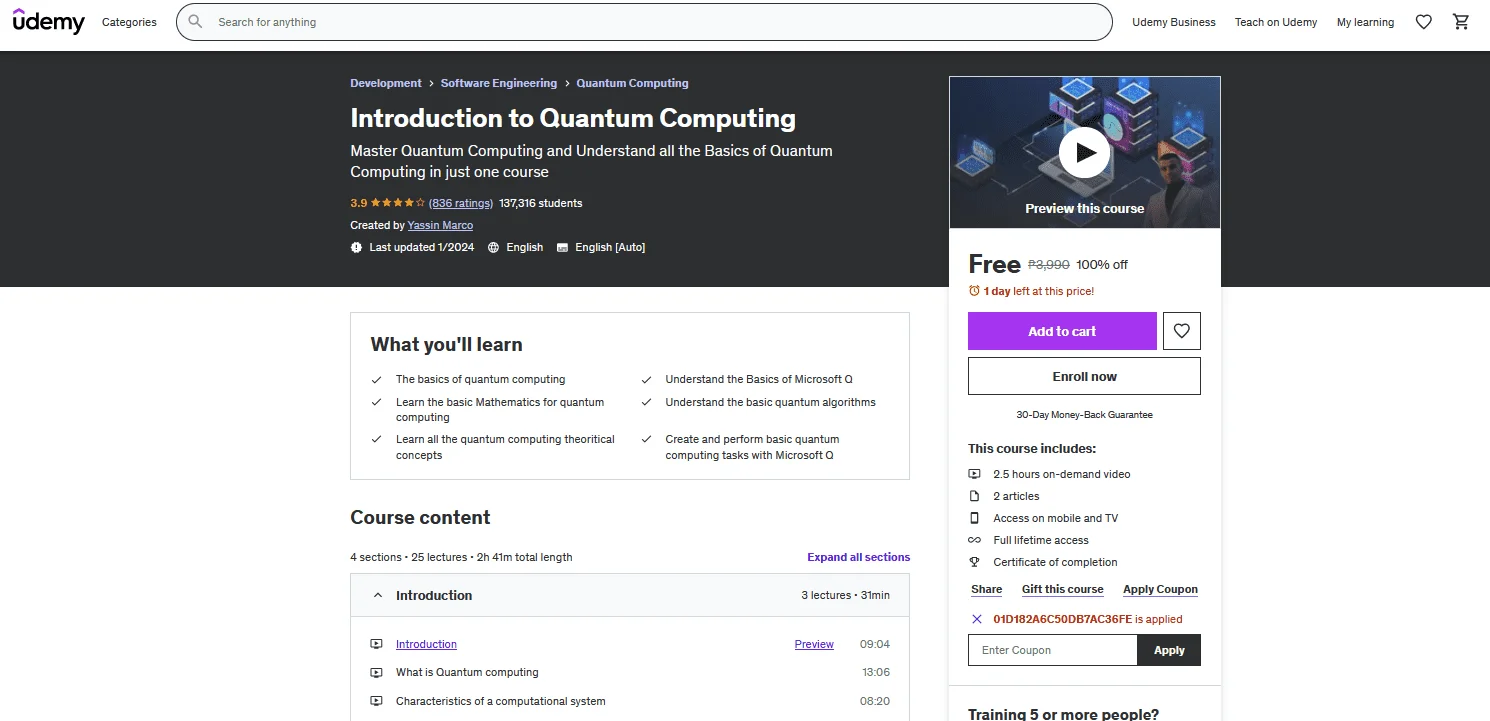Click the Free price text

[994, 264]
